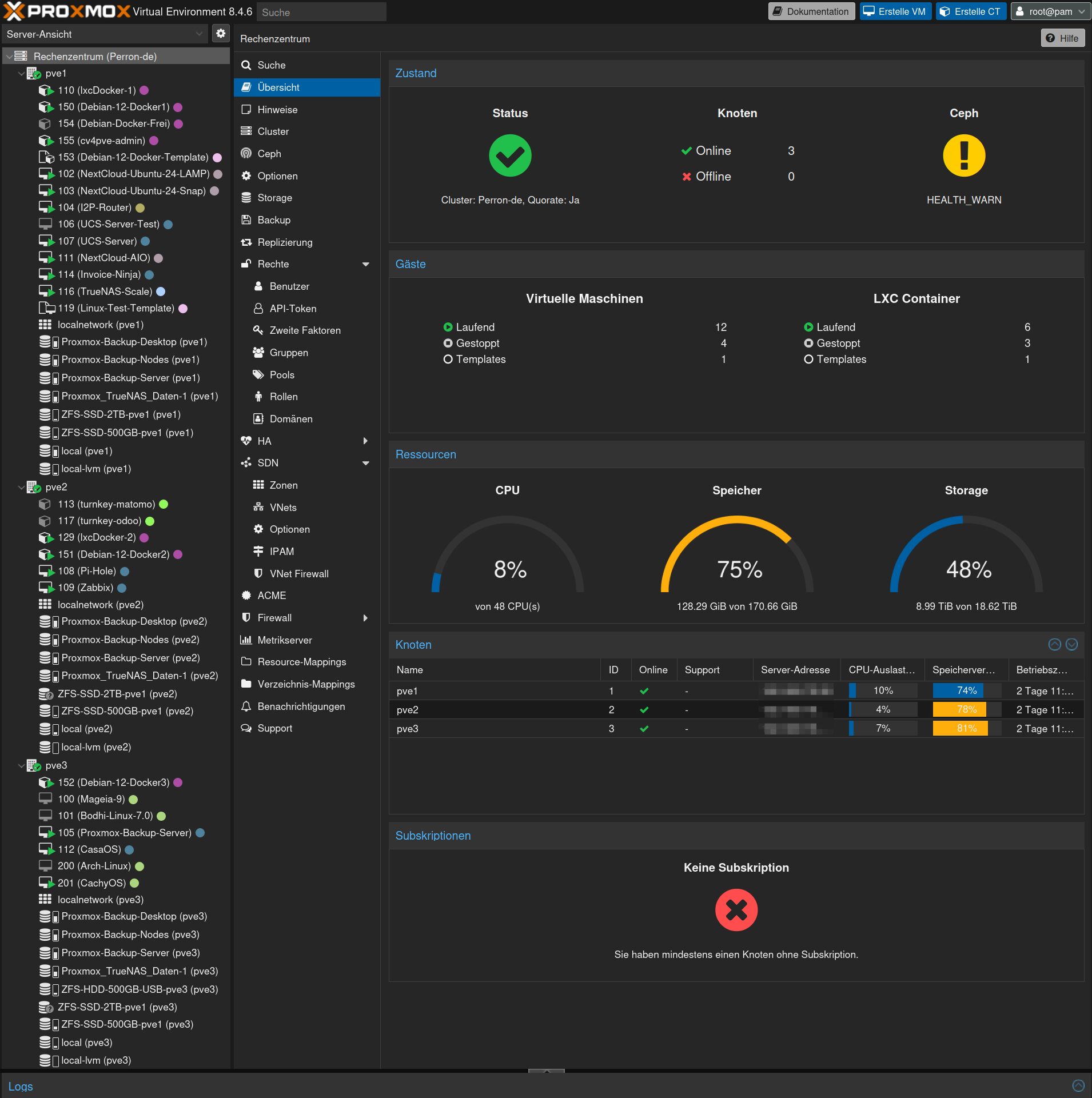Expand the HA submenu arrow

pos(366,441)
